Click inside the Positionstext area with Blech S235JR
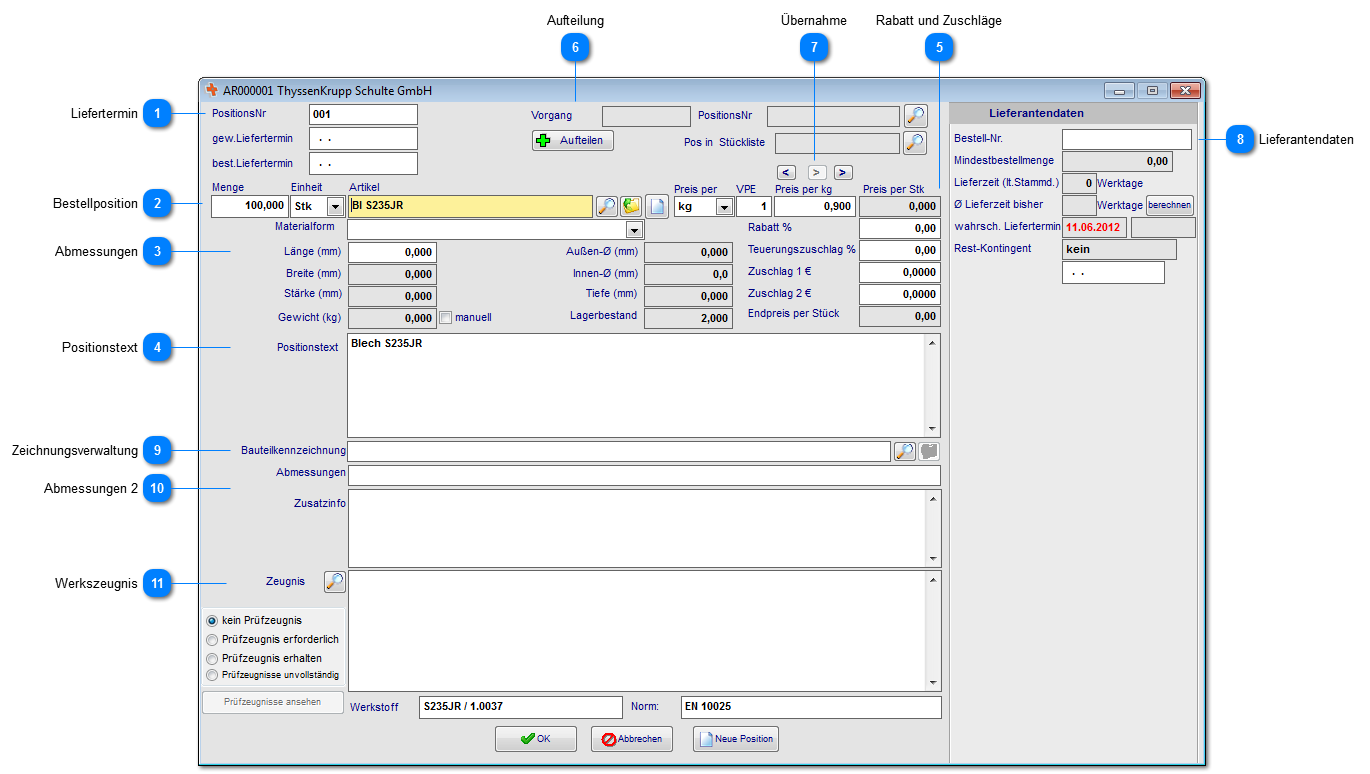This screenshot has width=1370, height=774. 636,385
